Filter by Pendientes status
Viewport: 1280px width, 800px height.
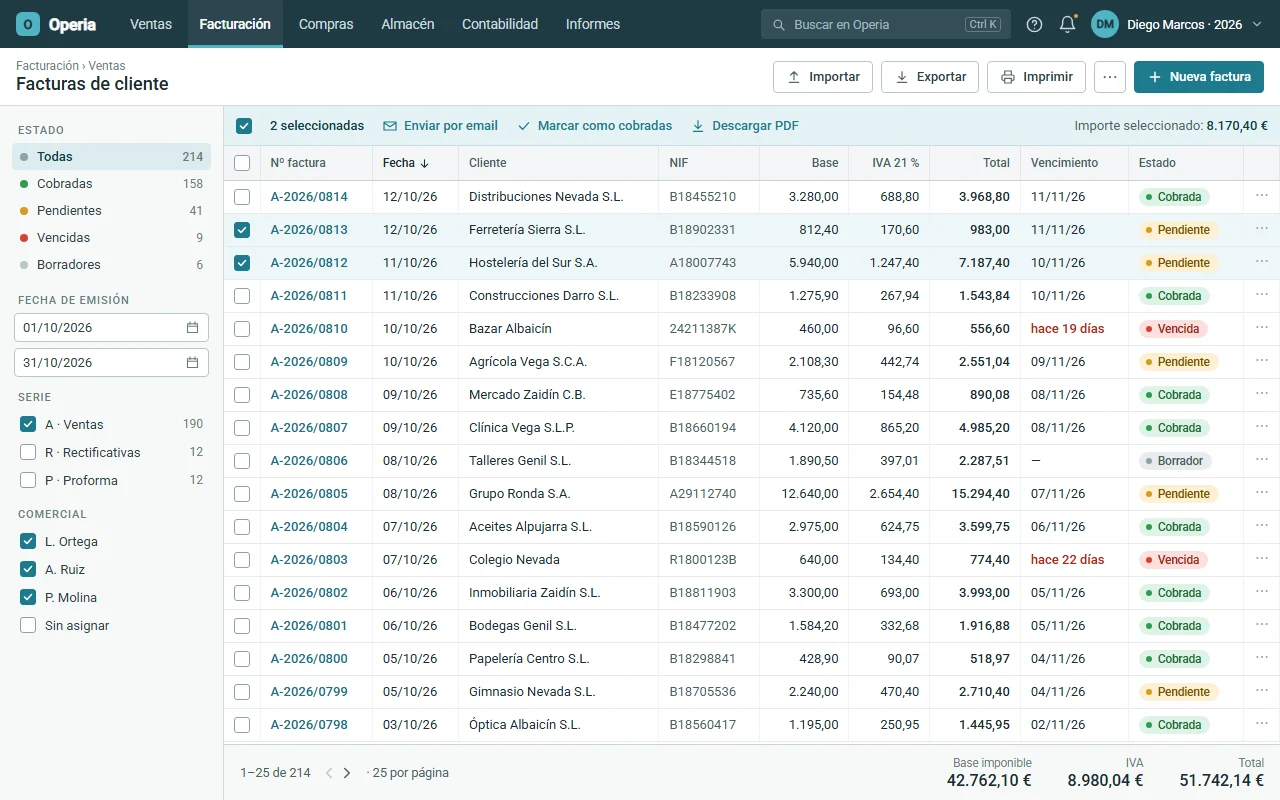112,211
